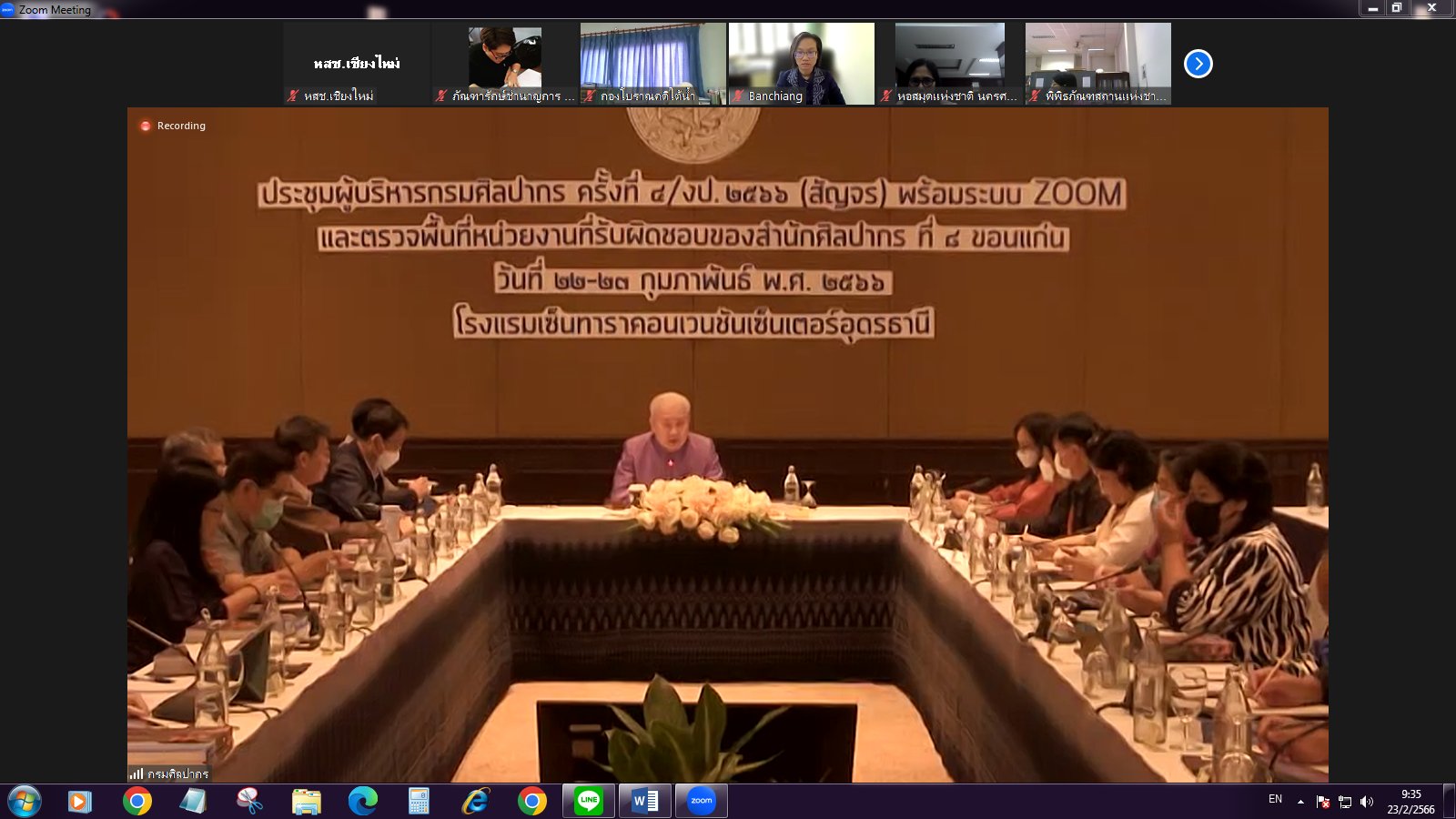Click the blue arrow to see more participants
The height and width of the screenshot is (819, 1456).
coord(1200,64)
